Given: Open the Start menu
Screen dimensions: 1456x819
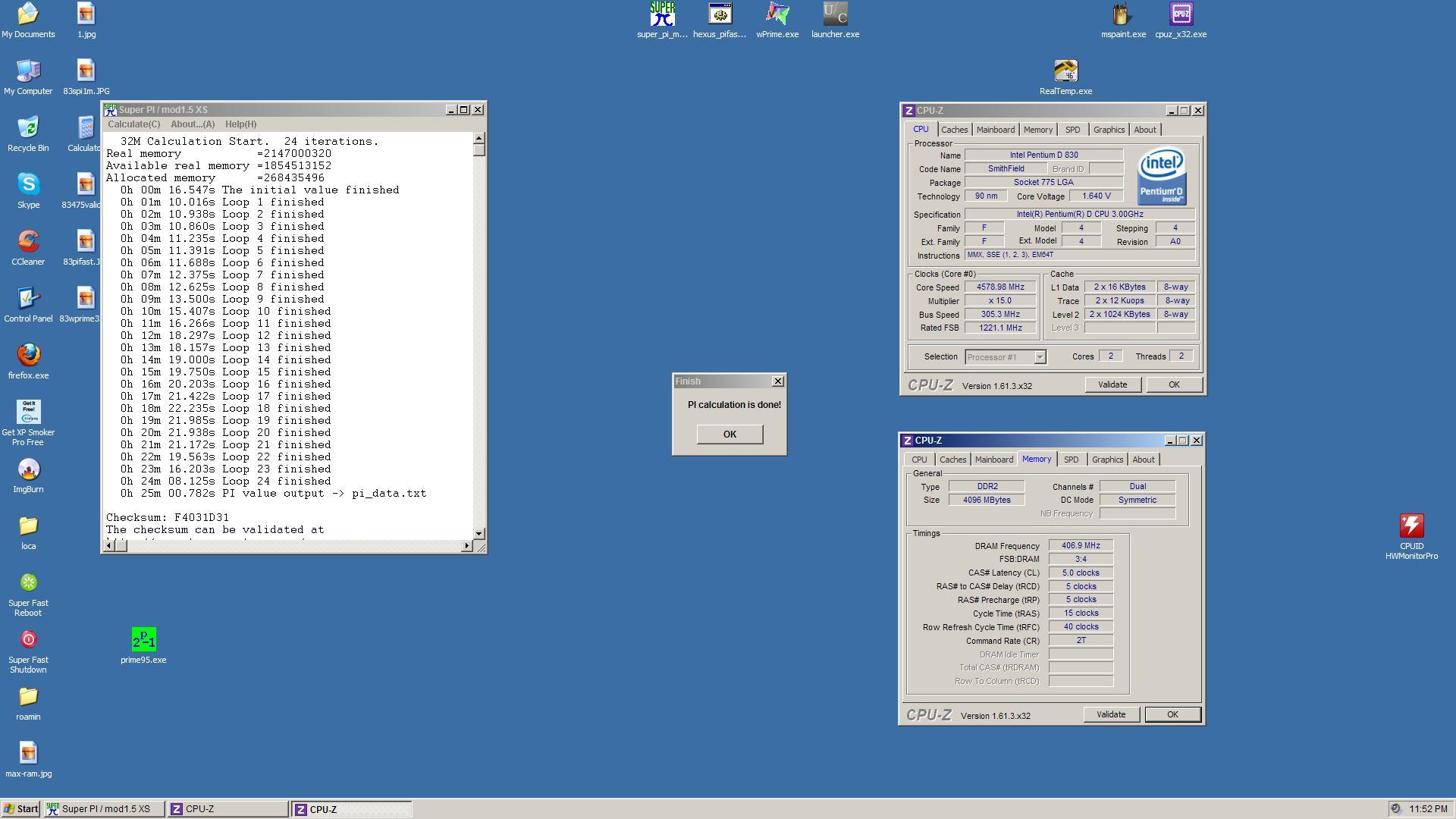Looking at the screenshot, I should (x=20, y=809).
